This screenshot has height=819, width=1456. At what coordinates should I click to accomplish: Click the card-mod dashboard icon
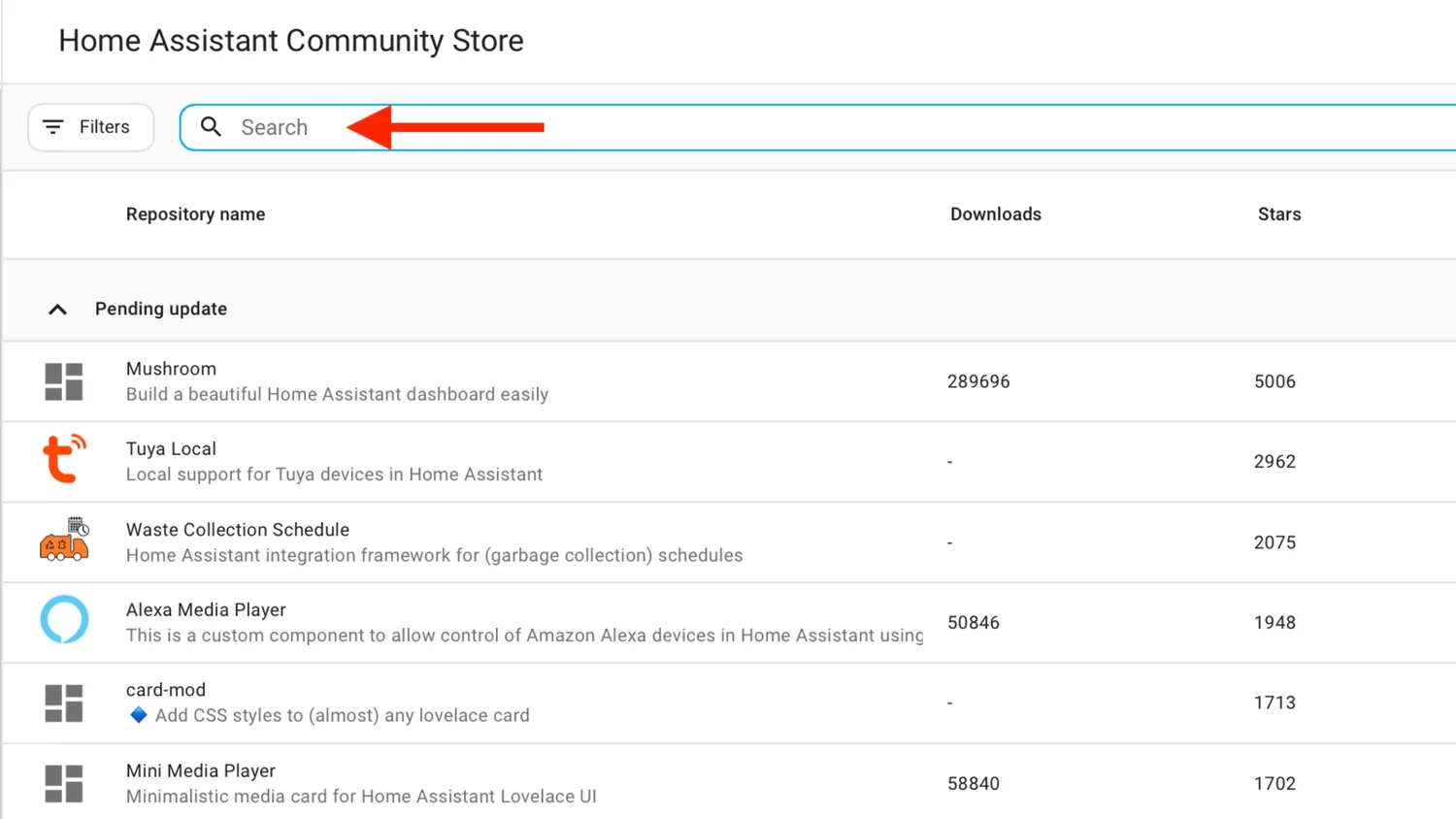point(64,703)
